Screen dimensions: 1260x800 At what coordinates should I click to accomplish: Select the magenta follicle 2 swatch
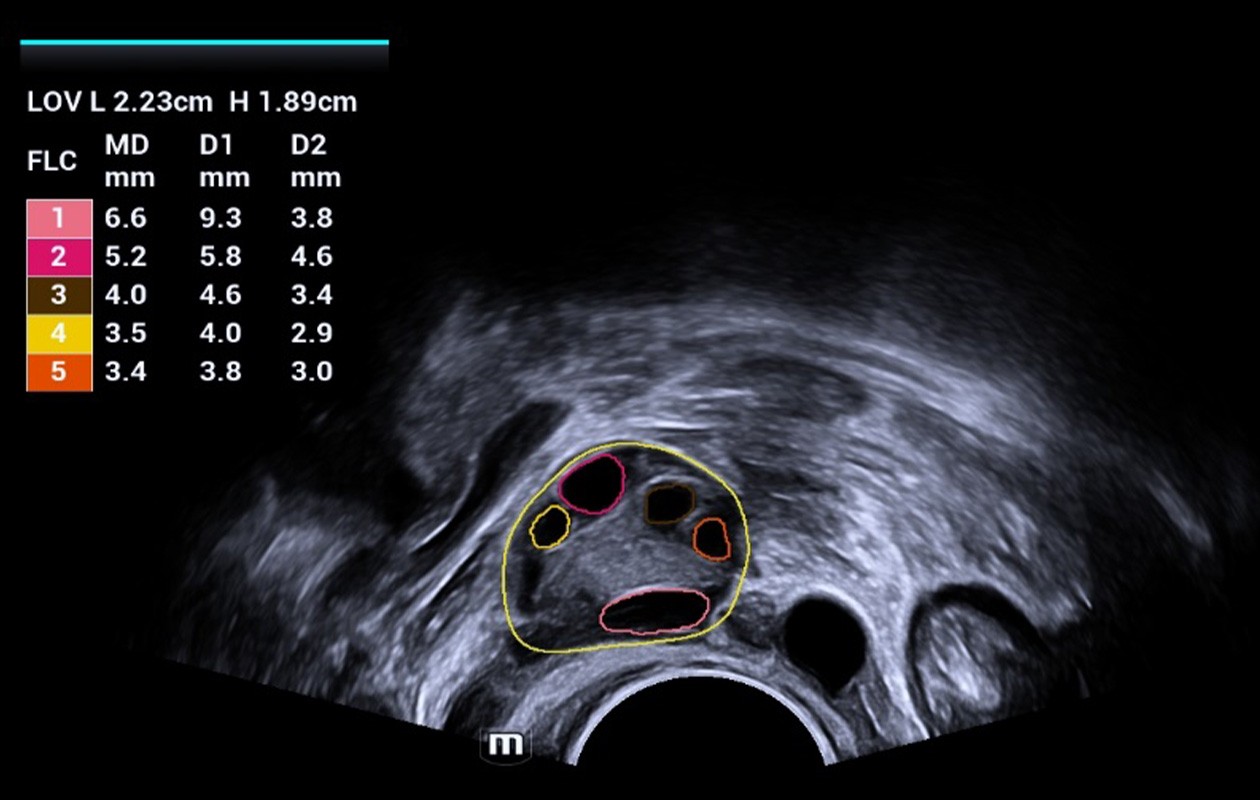(59, 257)
